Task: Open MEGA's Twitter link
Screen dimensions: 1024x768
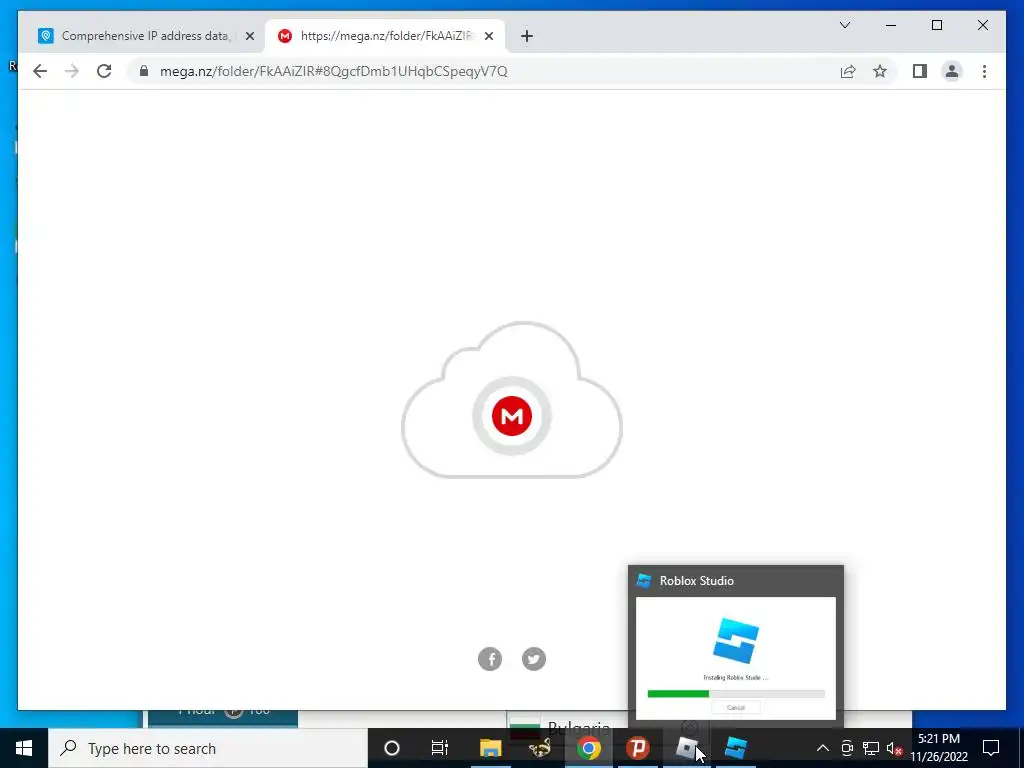Action: point(534,659)
